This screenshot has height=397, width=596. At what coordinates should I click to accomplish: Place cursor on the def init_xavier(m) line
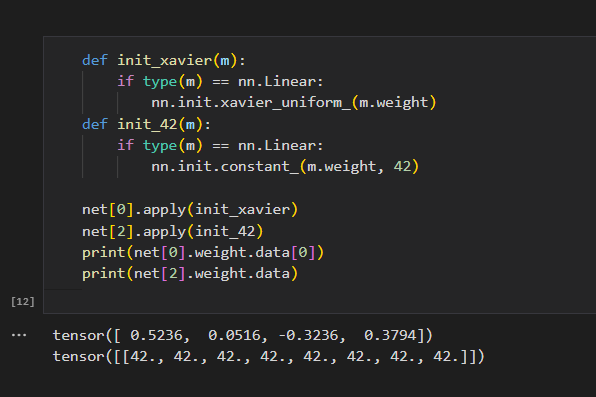click(x=164, y=60)
